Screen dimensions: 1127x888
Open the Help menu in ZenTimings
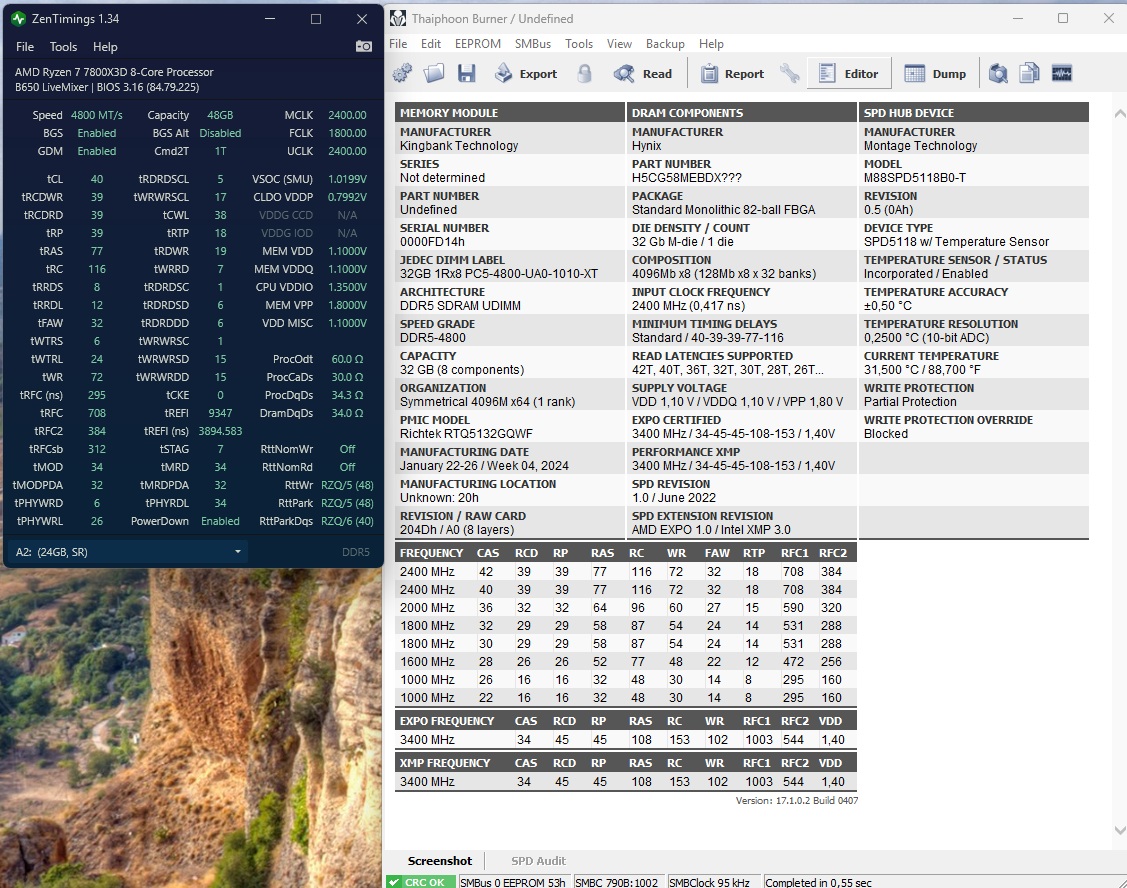pos(105,47)
